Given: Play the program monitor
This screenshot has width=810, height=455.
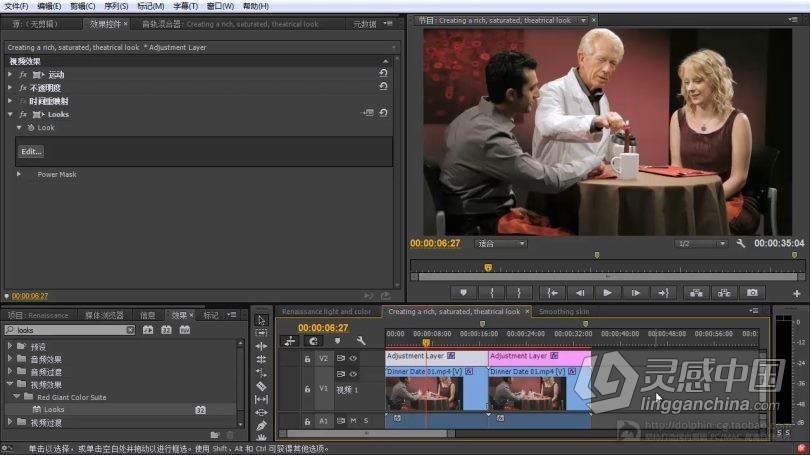Looking at the screenshot, I should [608, 293].
